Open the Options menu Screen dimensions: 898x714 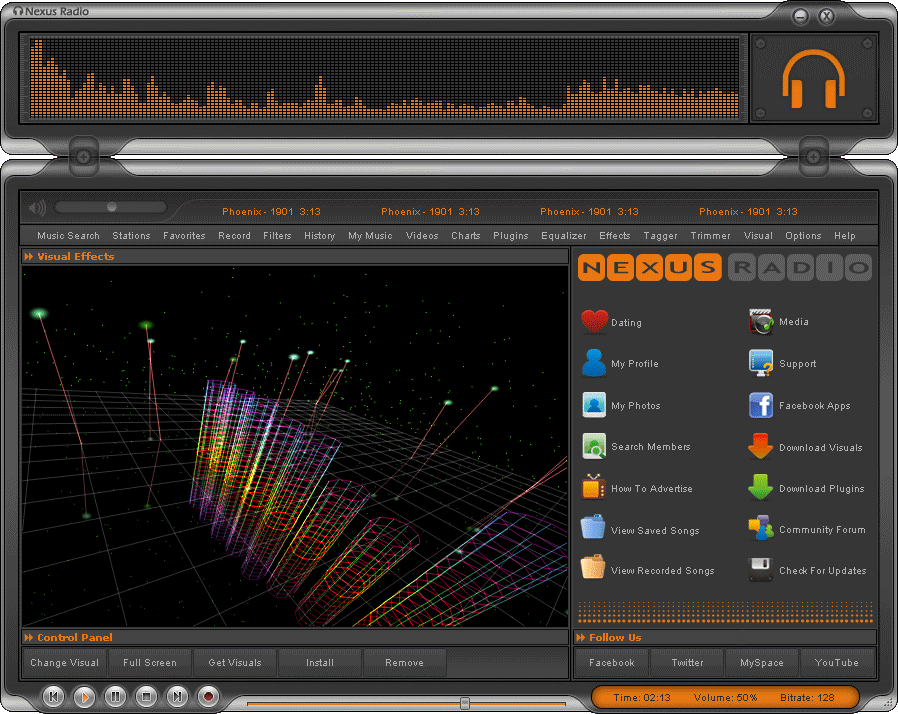click(803, 235)
